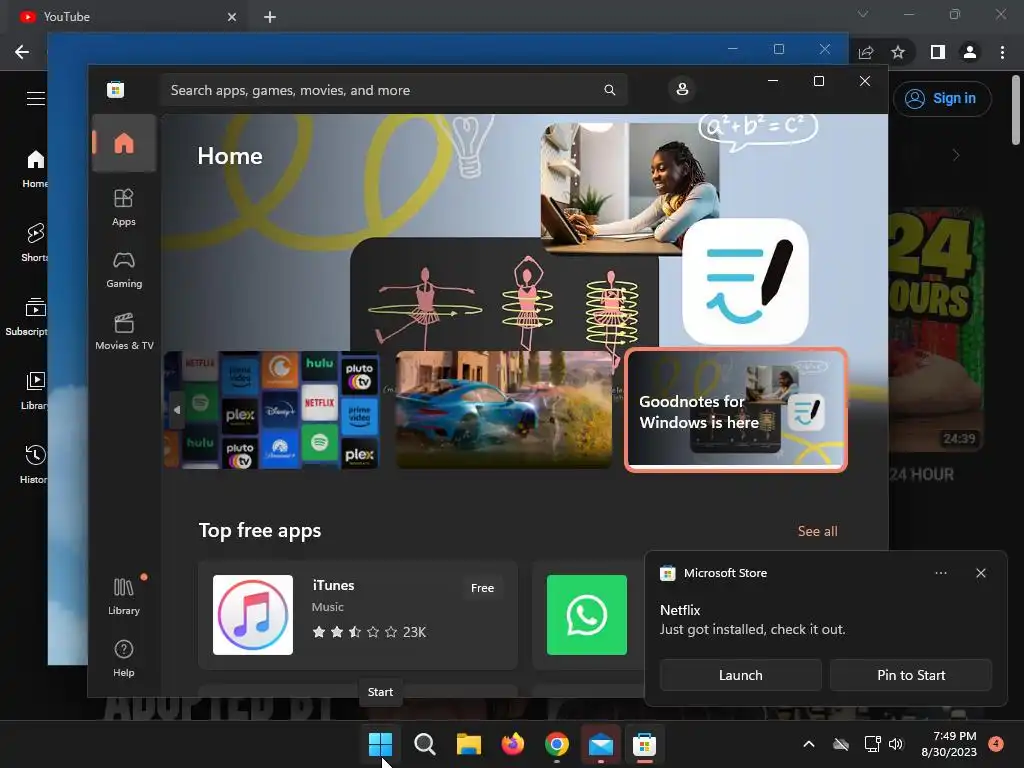Click the large Goodnotes app icon in the hero banner
This screenshot has height=768, width=1024.
click(745, 281)
